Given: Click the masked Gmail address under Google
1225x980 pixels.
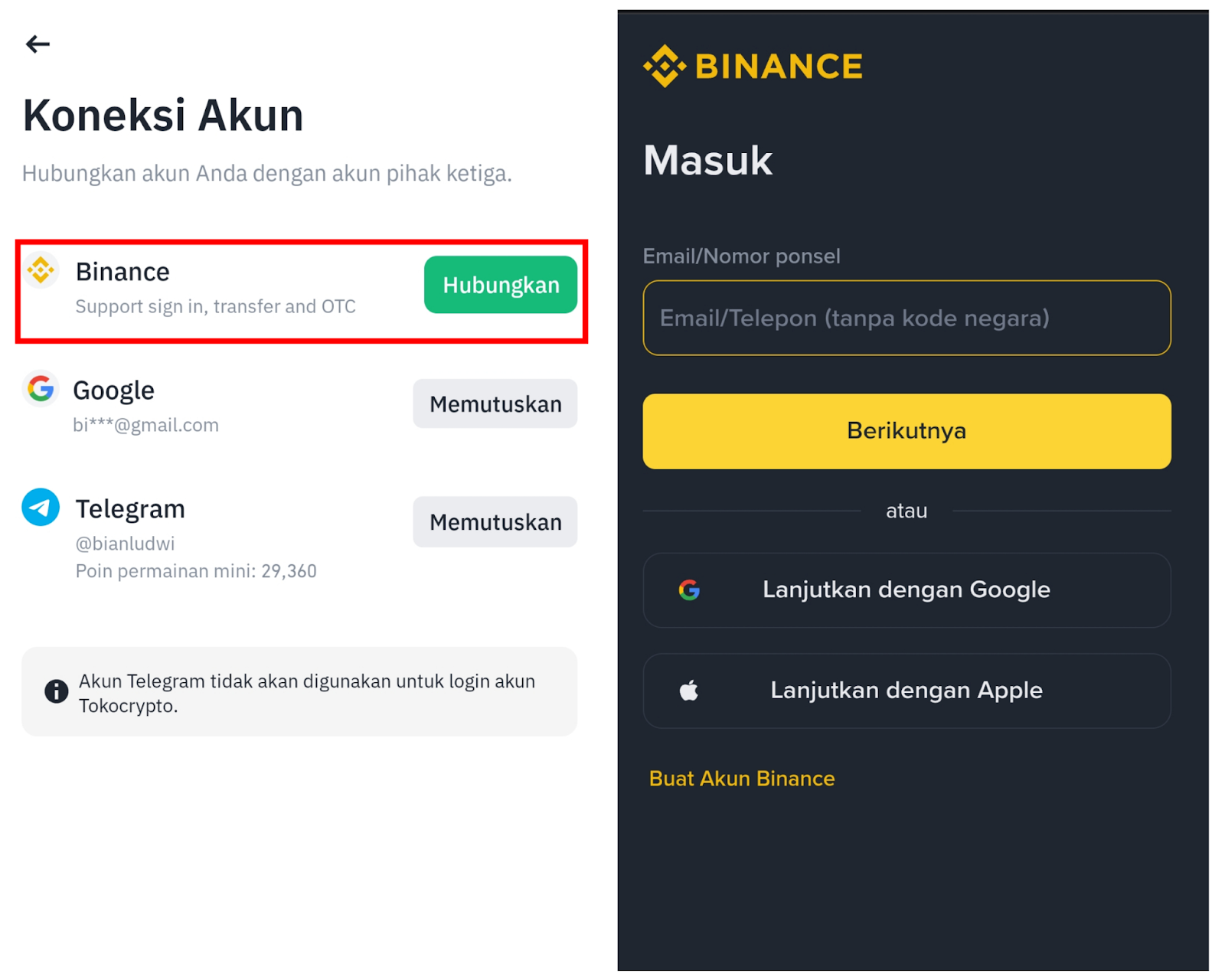Looking at the screenshot, I should pyautogui.click(x=145, y=425).
